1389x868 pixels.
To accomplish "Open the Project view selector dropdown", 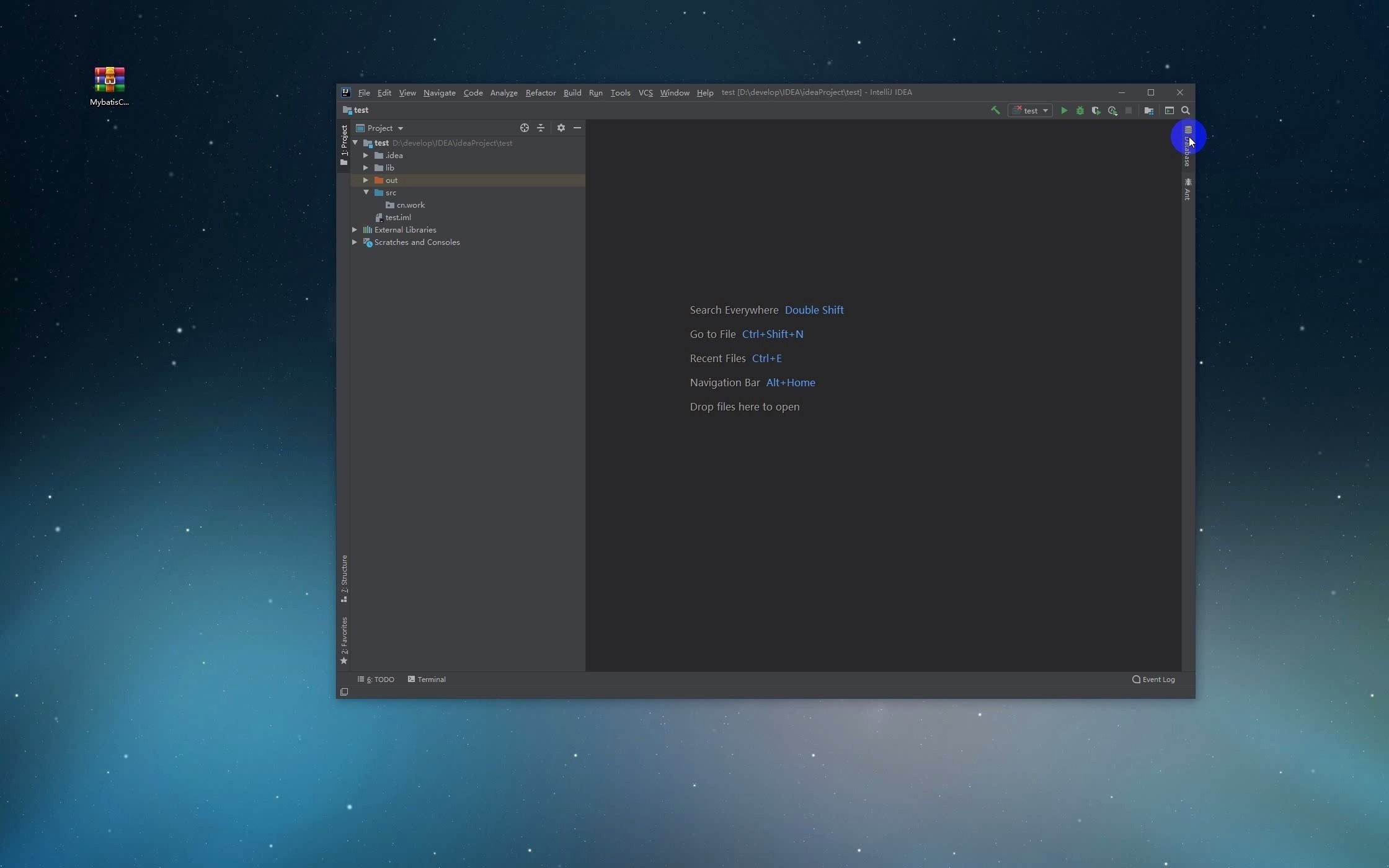I will (380, 128).
